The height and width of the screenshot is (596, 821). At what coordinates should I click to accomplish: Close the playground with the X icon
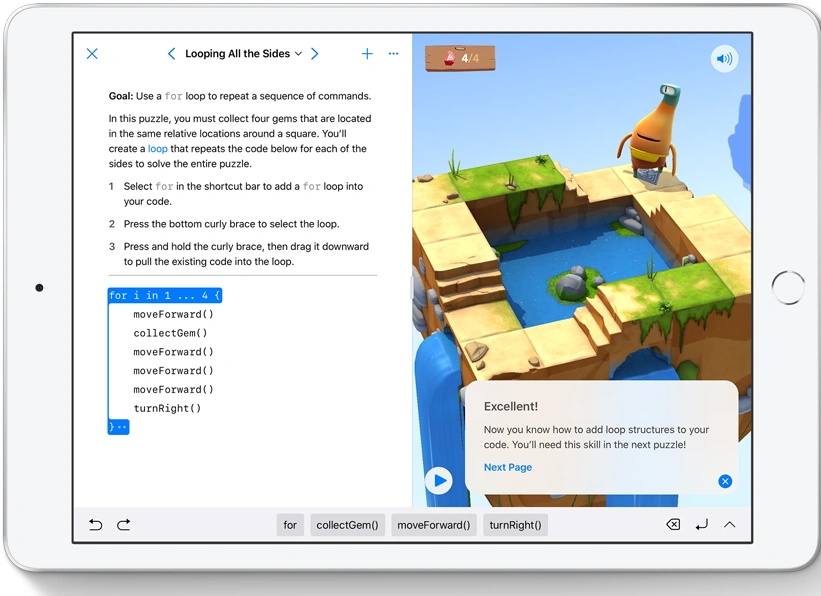pos(92,54)
